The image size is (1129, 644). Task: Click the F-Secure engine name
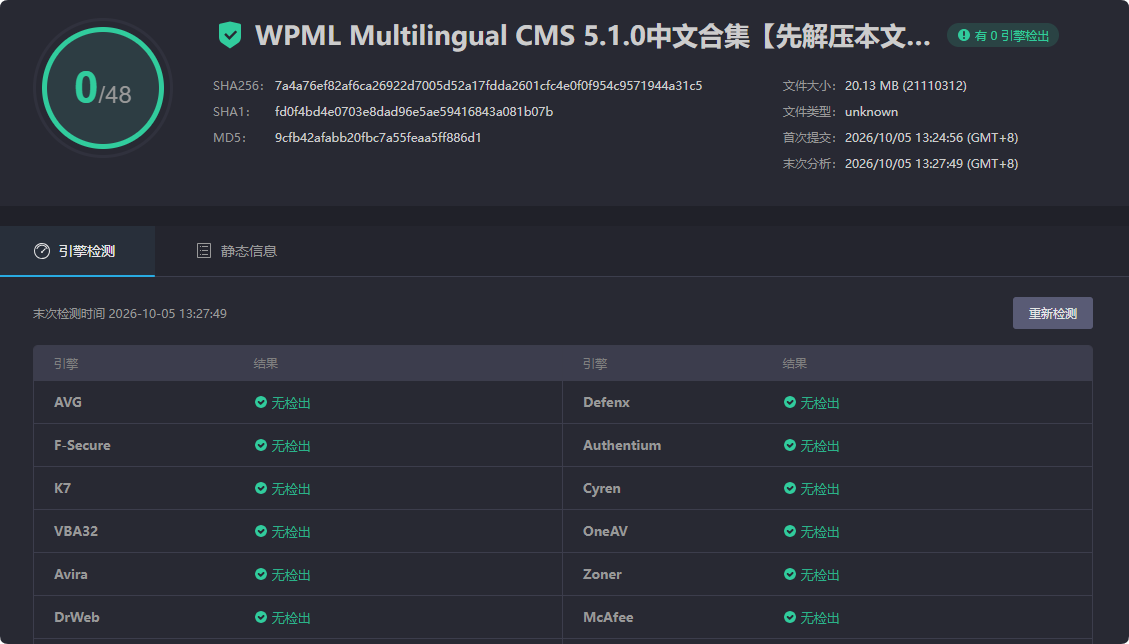pos(82,445)
